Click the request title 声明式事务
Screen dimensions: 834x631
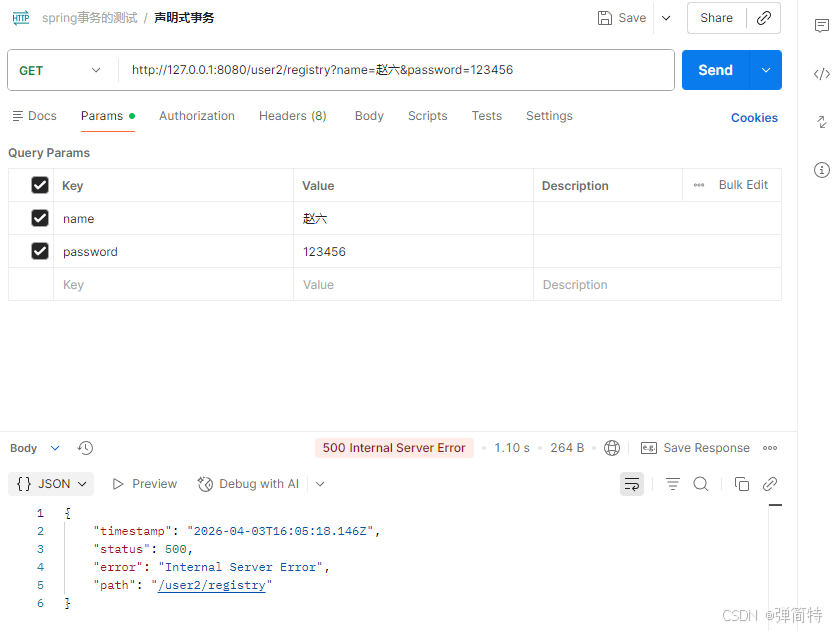click(x=184, y=18)
